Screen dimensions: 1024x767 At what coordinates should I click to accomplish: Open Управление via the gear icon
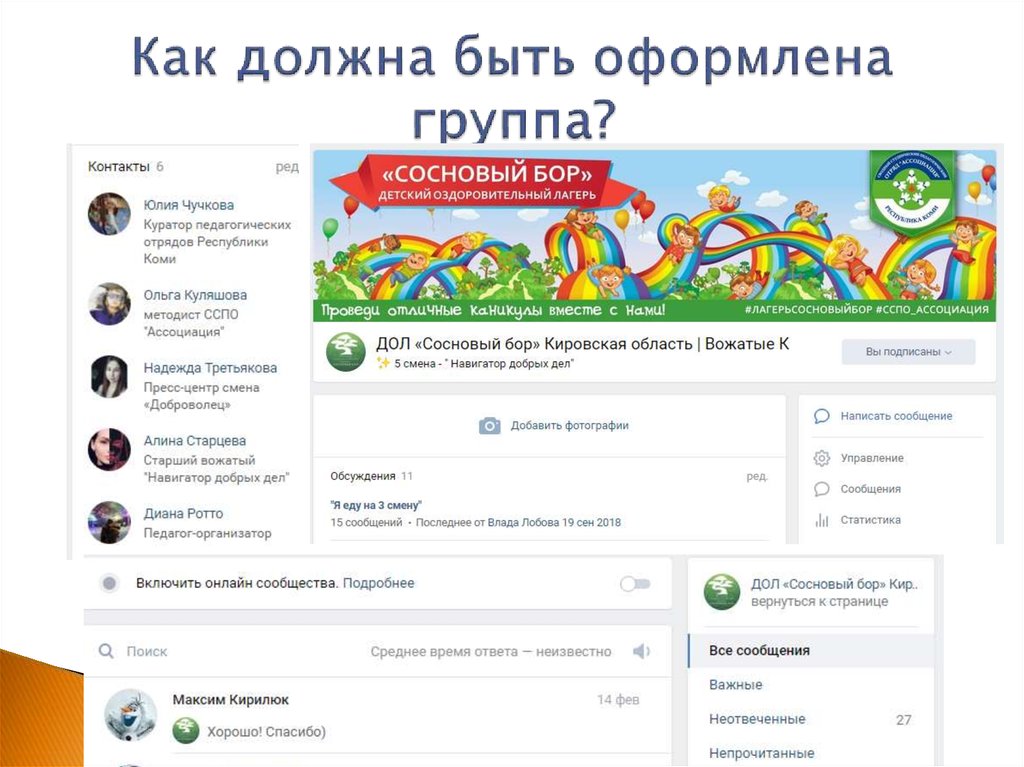[820, 458]
